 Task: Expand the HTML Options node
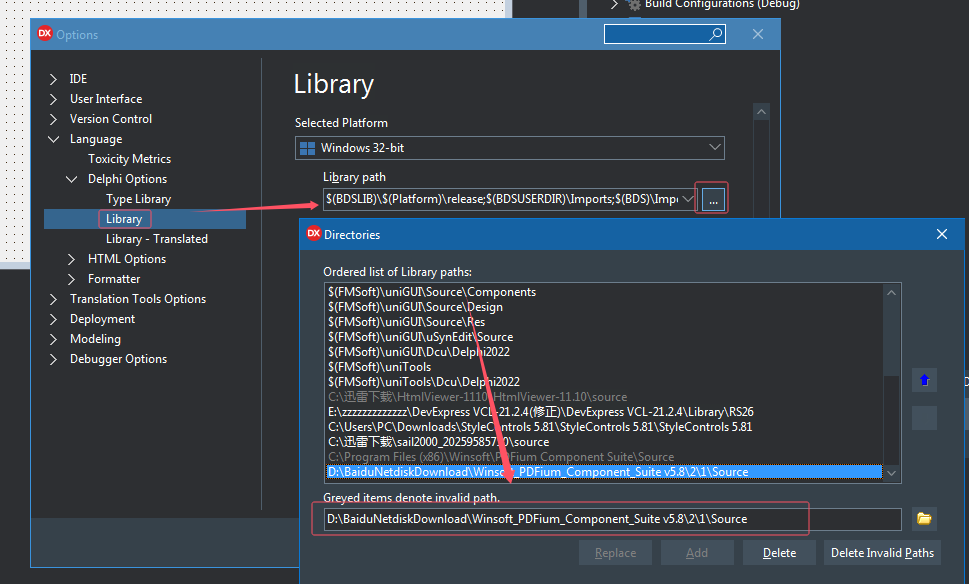[x=71, y=259]
